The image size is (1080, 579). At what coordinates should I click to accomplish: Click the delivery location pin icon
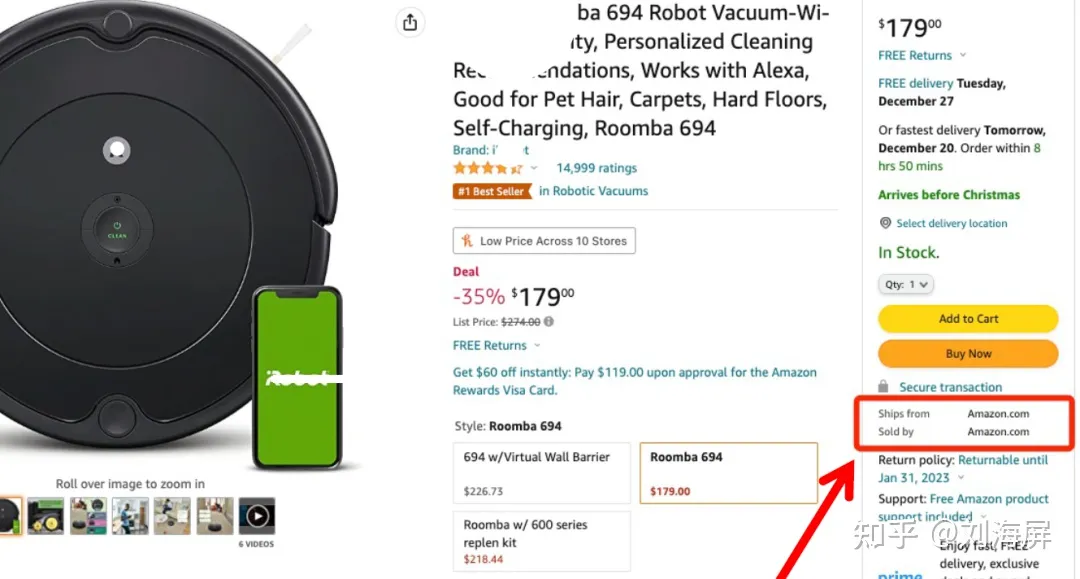tap(885, 223)
